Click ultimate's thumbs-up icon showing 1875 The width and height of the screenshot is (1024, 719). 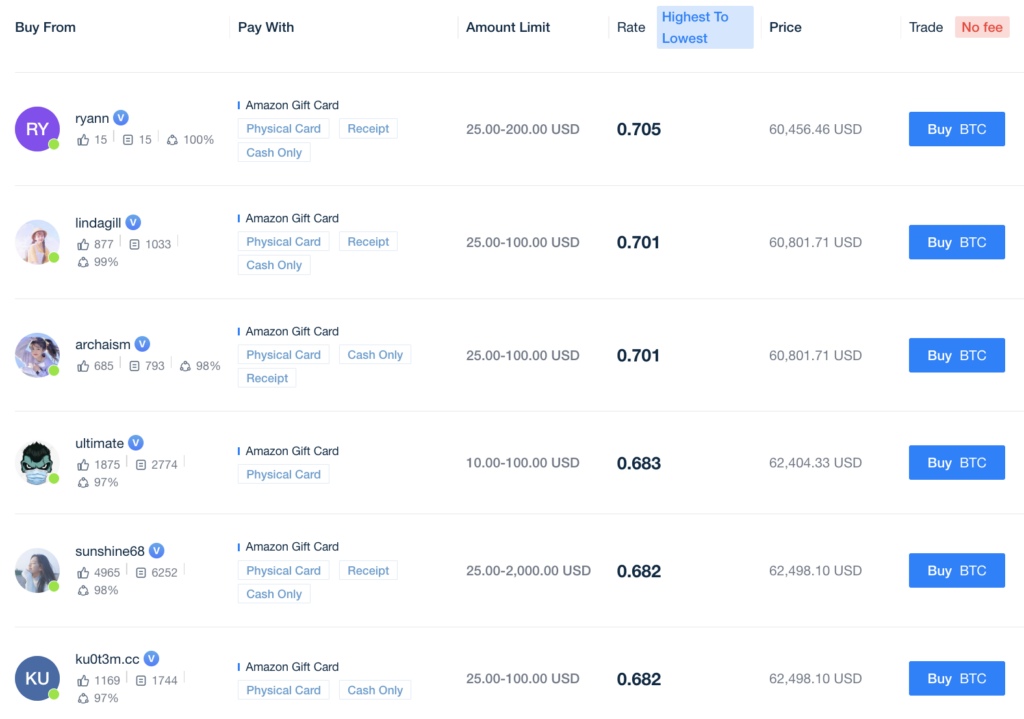click(x=83, y=464)
